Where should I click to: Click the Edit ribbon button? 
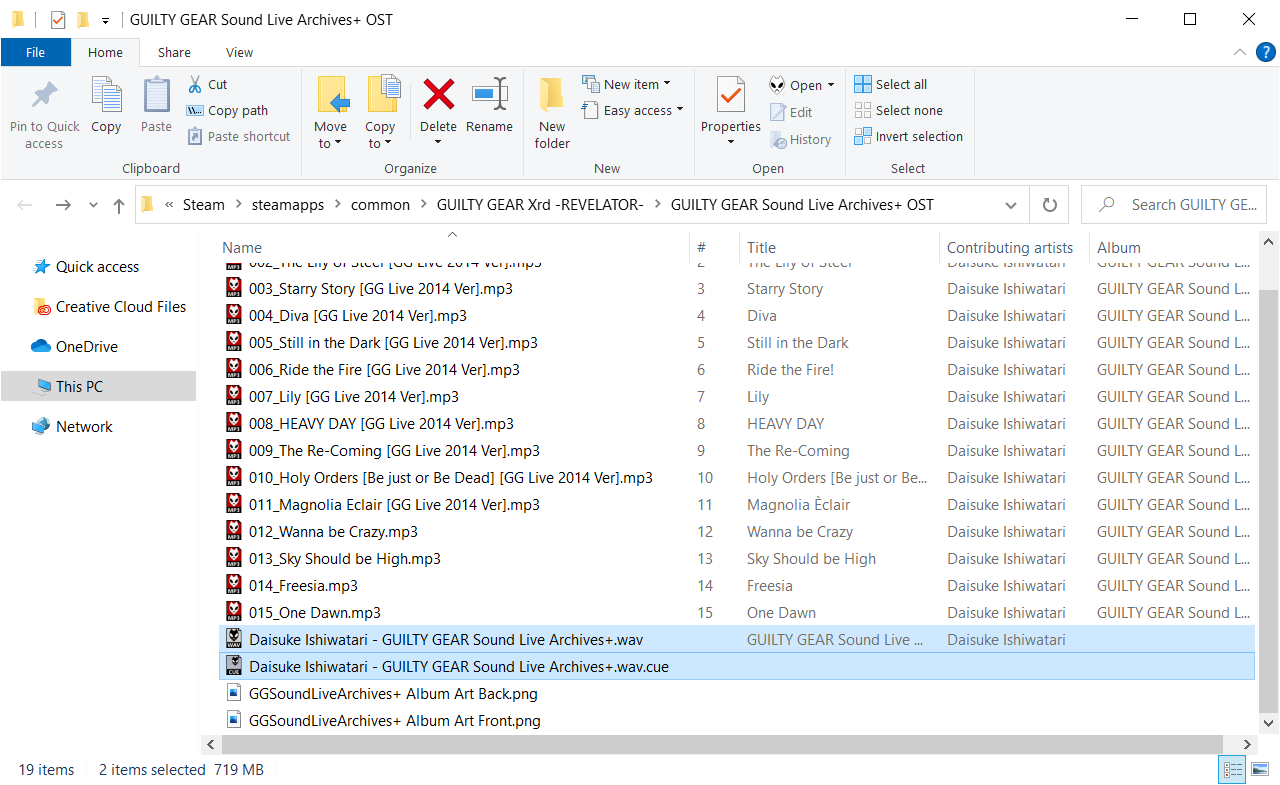[x=791, y=113]
